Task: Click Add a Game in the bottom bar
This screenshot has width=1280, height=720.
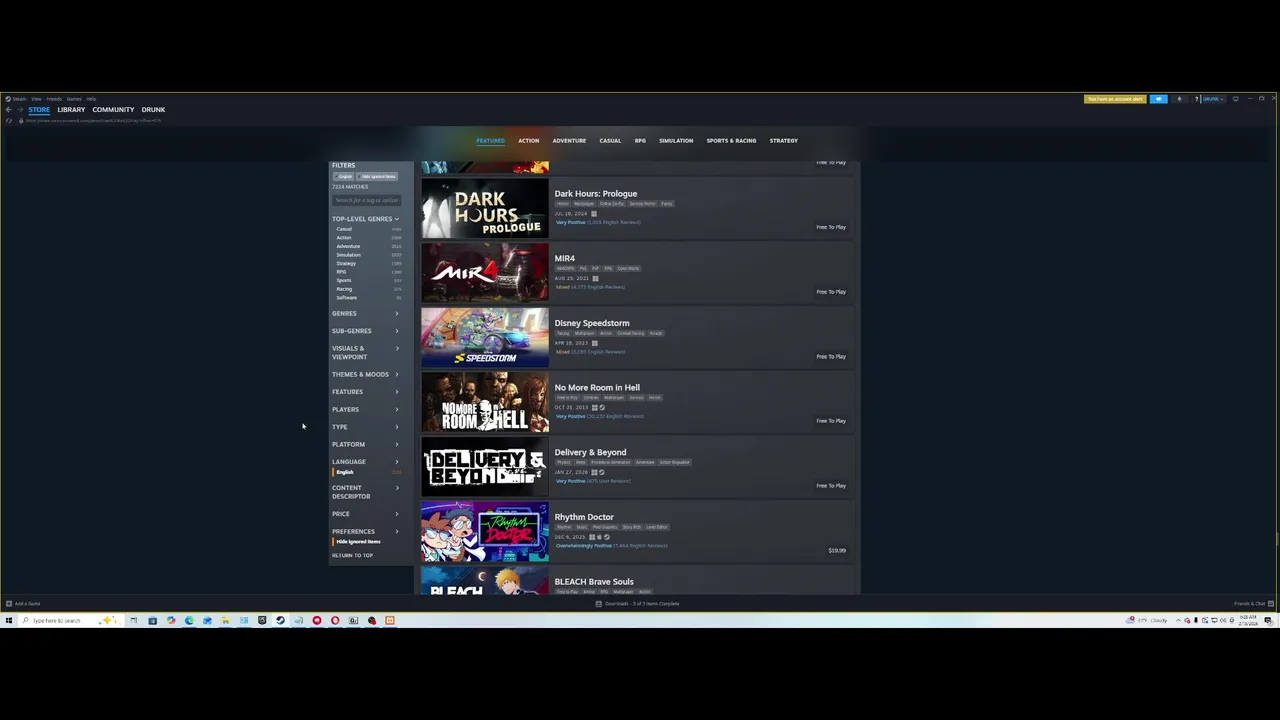Action: (x=23, y=603)
